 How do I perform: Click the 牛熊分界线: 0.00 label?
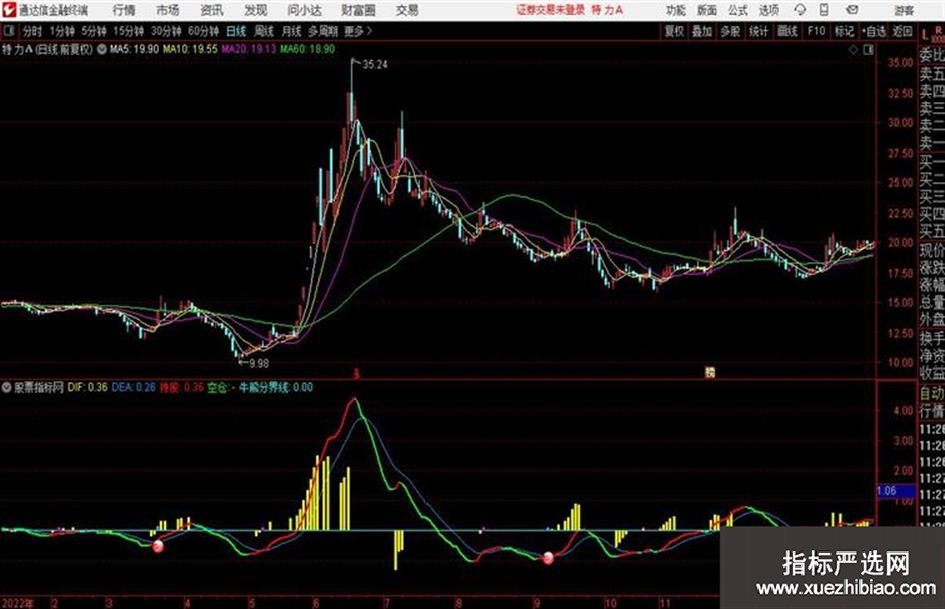pos(276,387)
